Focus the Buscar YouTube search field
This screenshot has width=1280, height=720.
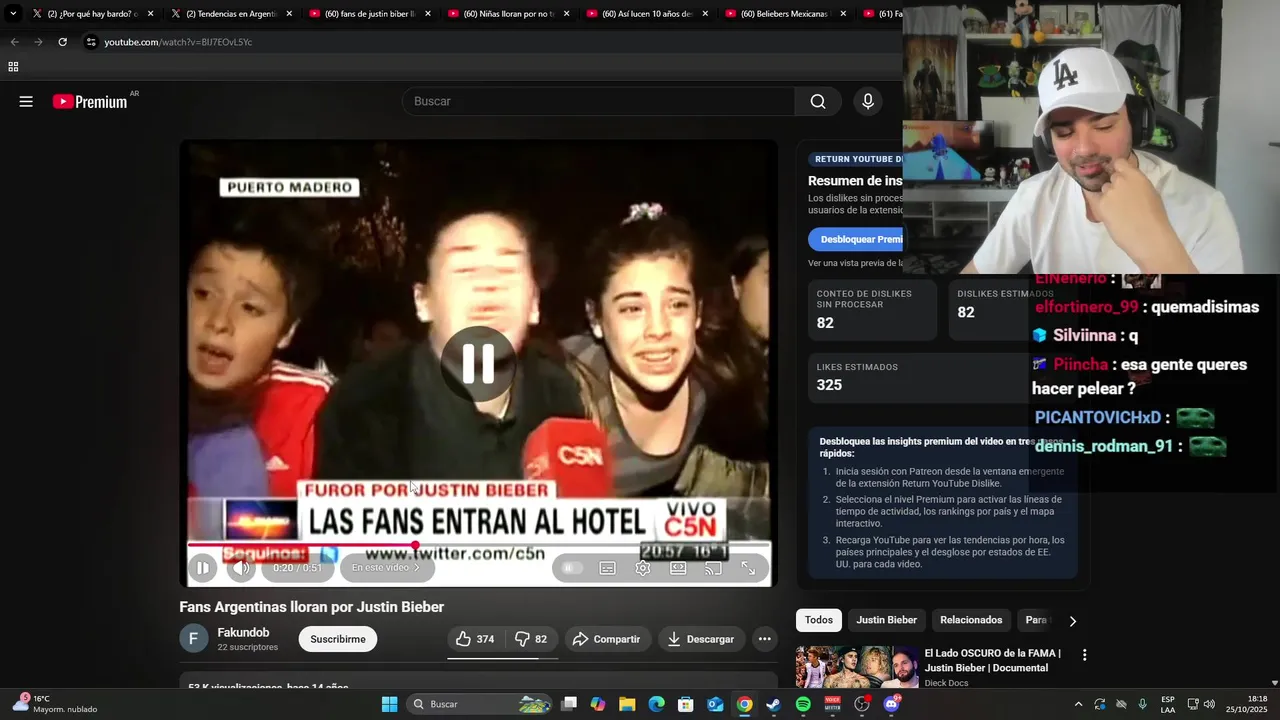(x=598, y=101)
